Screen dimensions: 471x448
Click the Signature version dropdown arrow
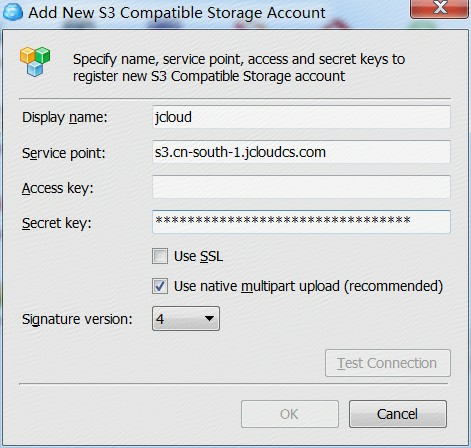(209, 319)
